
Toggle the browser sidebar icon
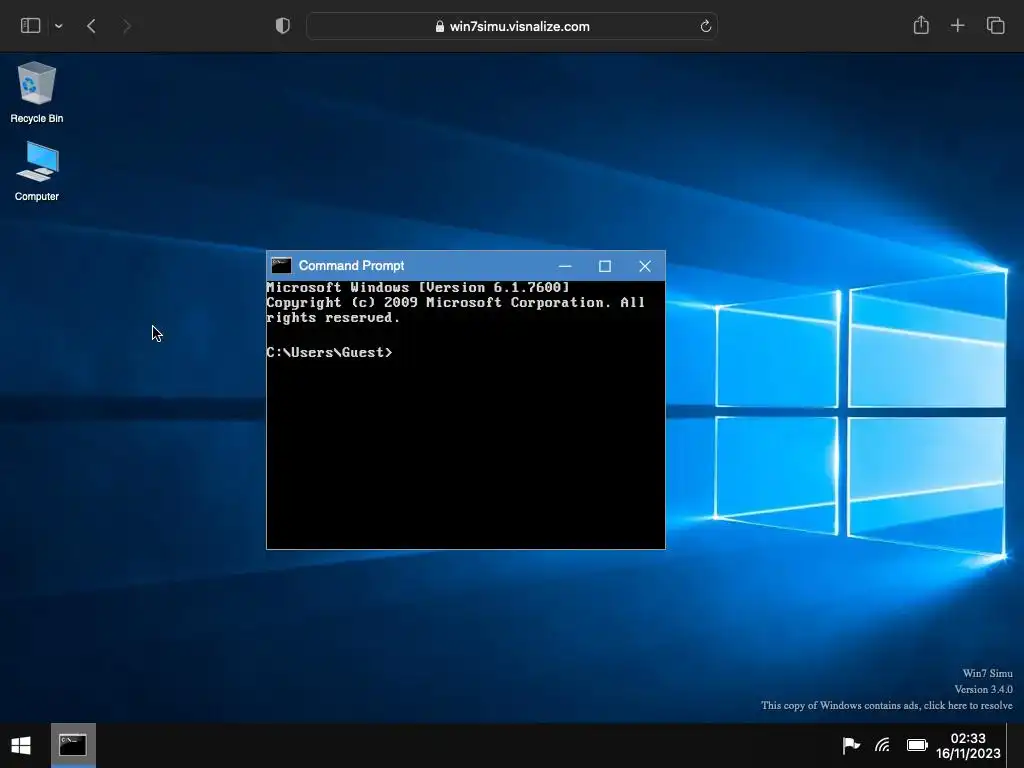click(31, 26)
